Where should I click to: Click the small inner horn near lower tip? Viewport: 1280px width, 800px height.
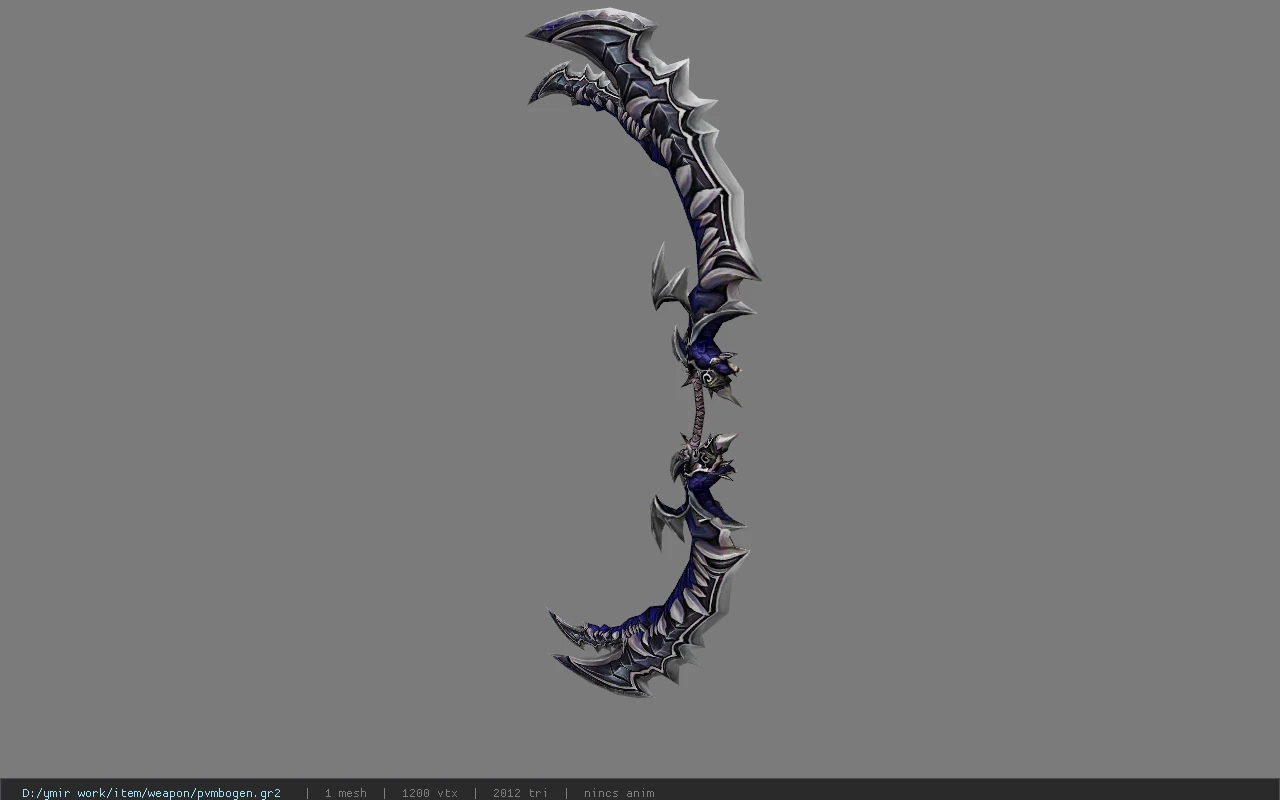coord(572,628)
